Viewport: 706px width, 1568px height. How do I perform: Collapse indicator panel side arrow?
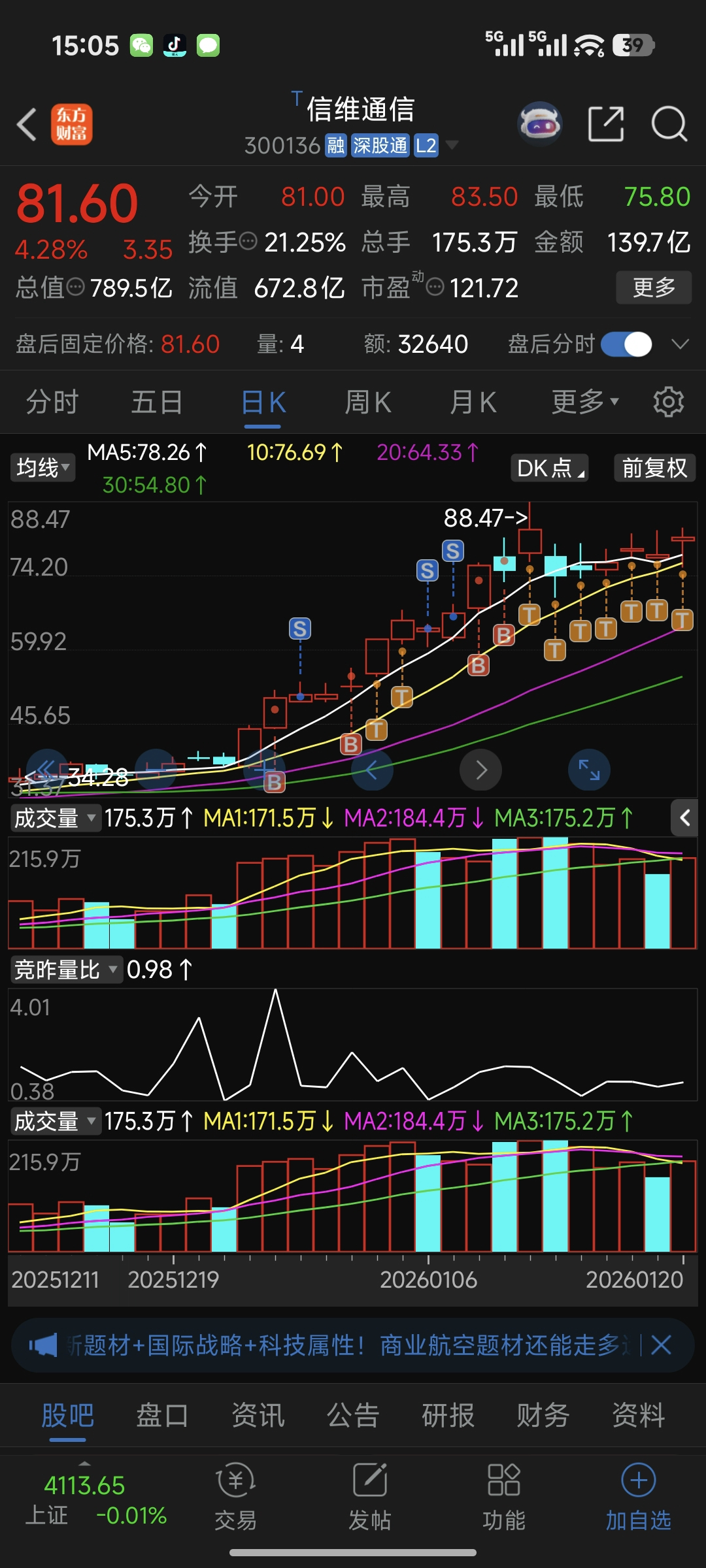pyautogui.click(x=684, y=817)
